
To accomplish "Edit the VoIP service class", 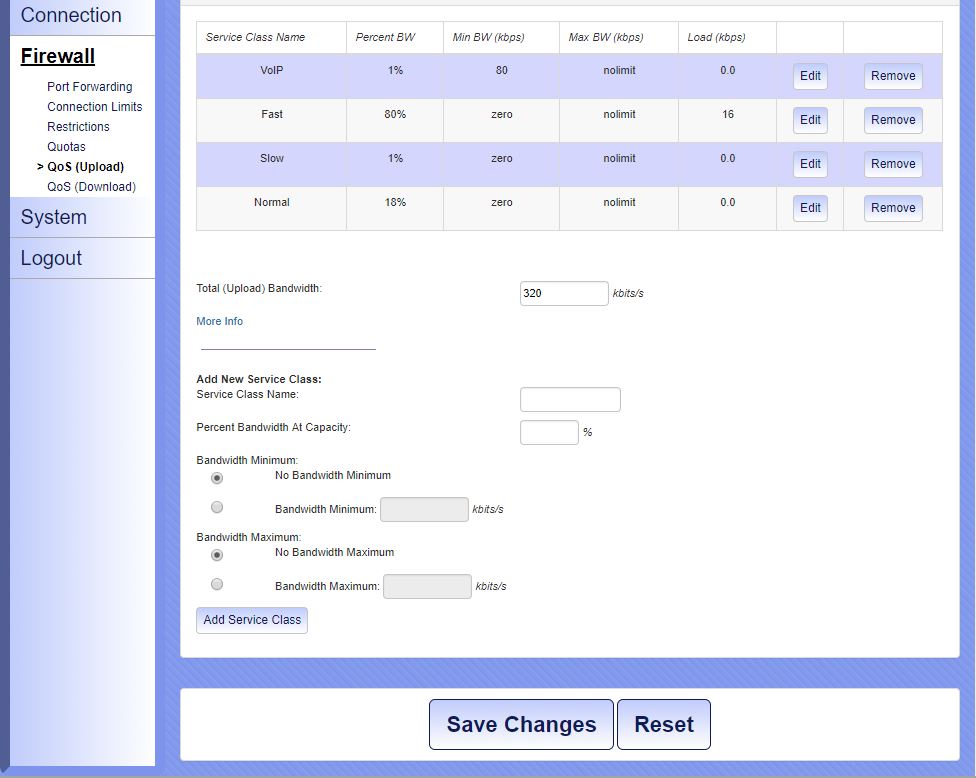I will point(810,76).
